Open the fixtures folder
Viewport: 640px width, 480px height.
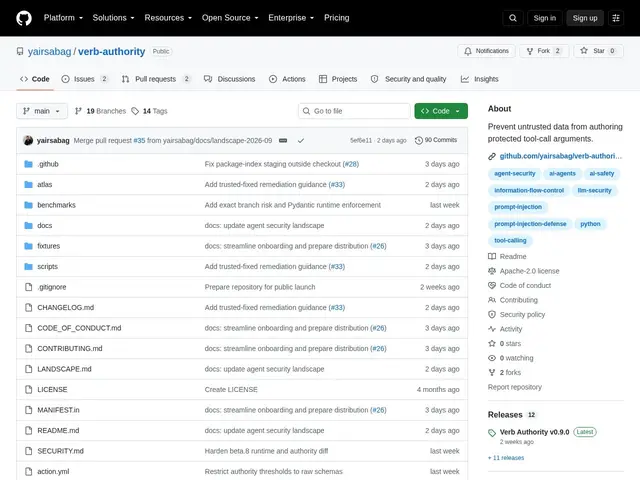49,246
